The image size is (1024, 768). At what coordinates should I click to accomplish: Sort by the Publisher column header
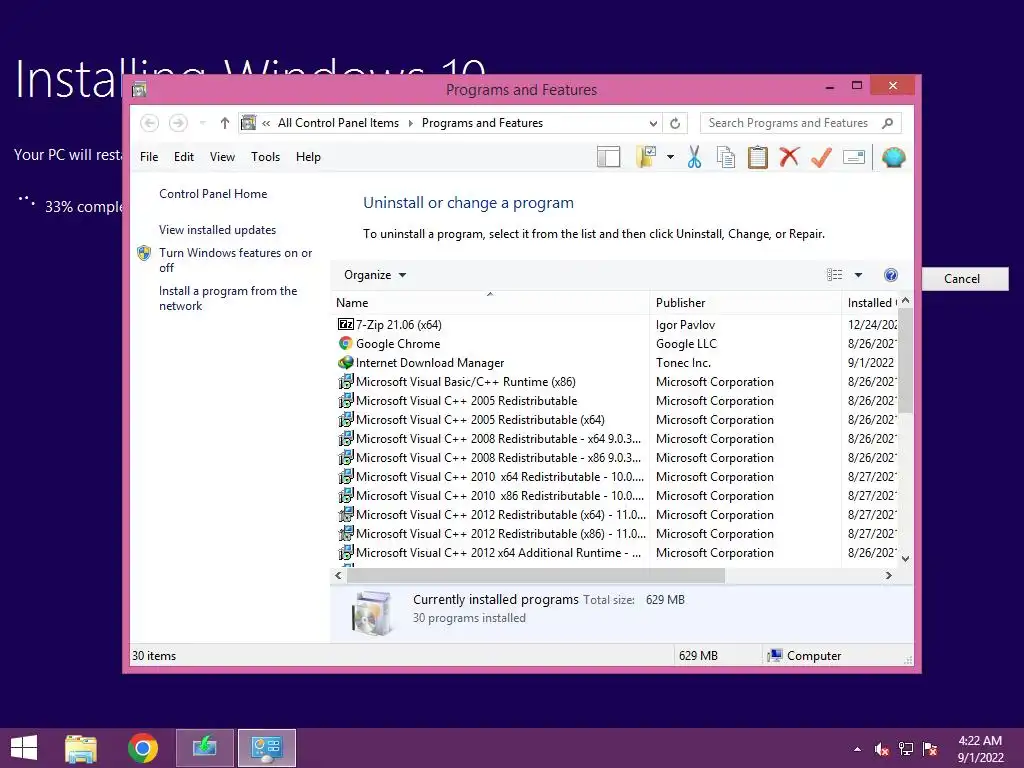point(746,302)
